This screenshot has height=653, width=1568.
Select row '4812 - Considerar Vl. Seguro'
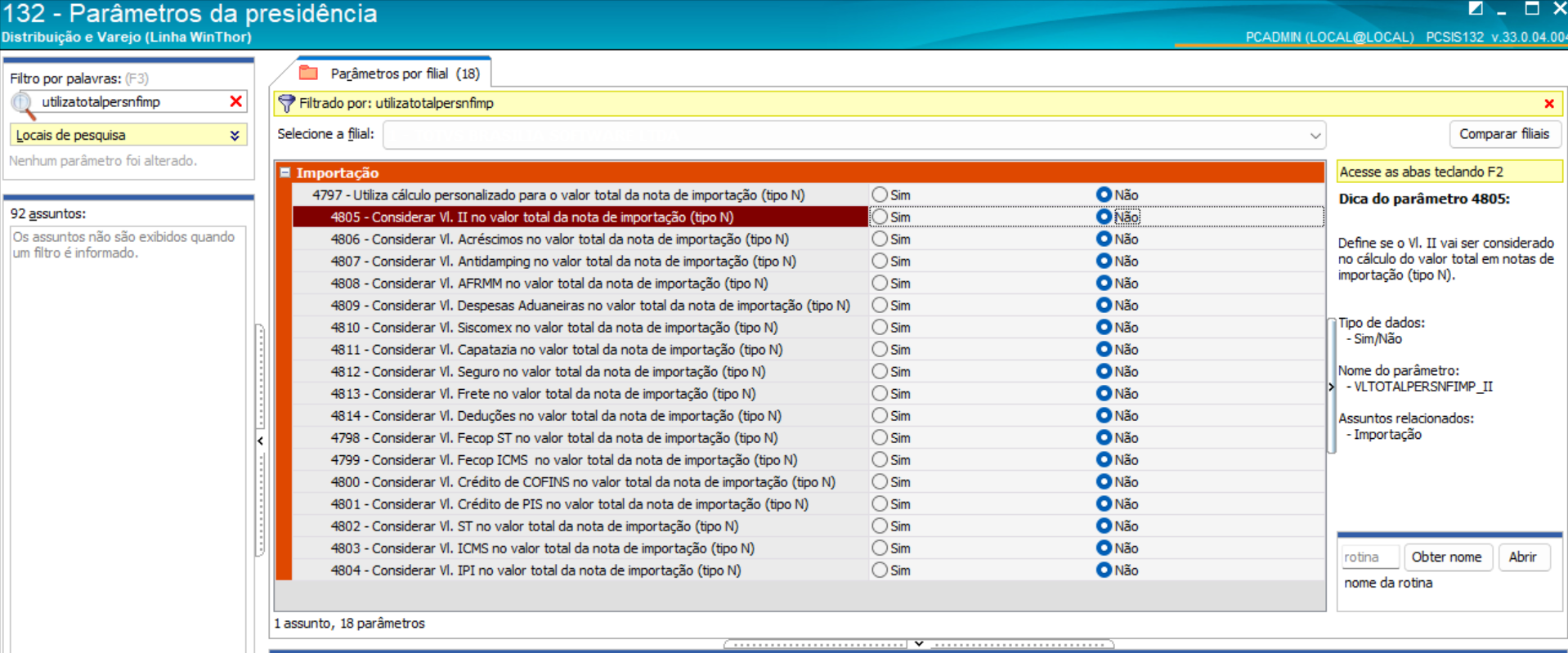pyautogui.click(x=580, y=371)
